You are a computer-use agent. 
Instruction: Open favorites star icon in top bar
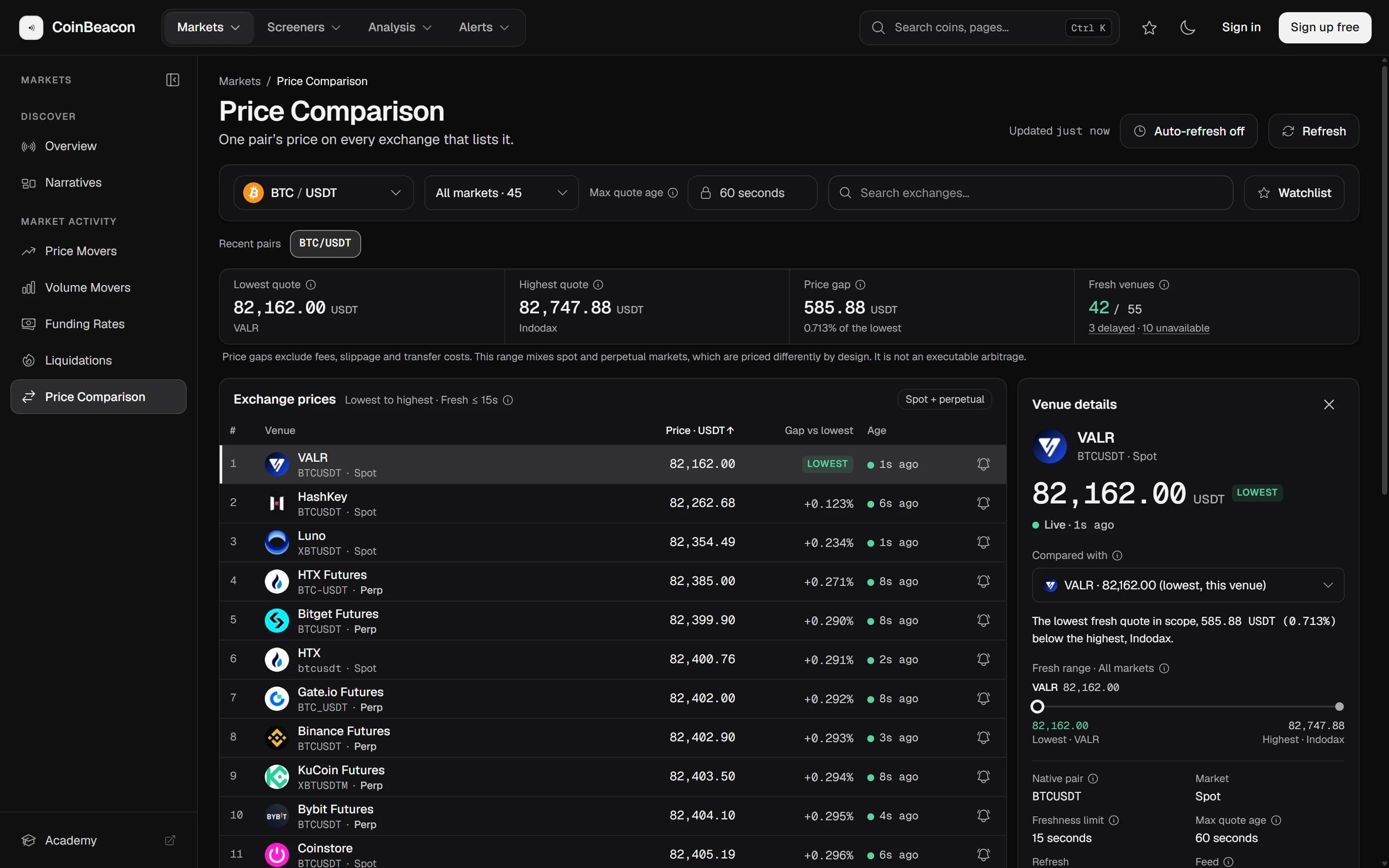1149,27
